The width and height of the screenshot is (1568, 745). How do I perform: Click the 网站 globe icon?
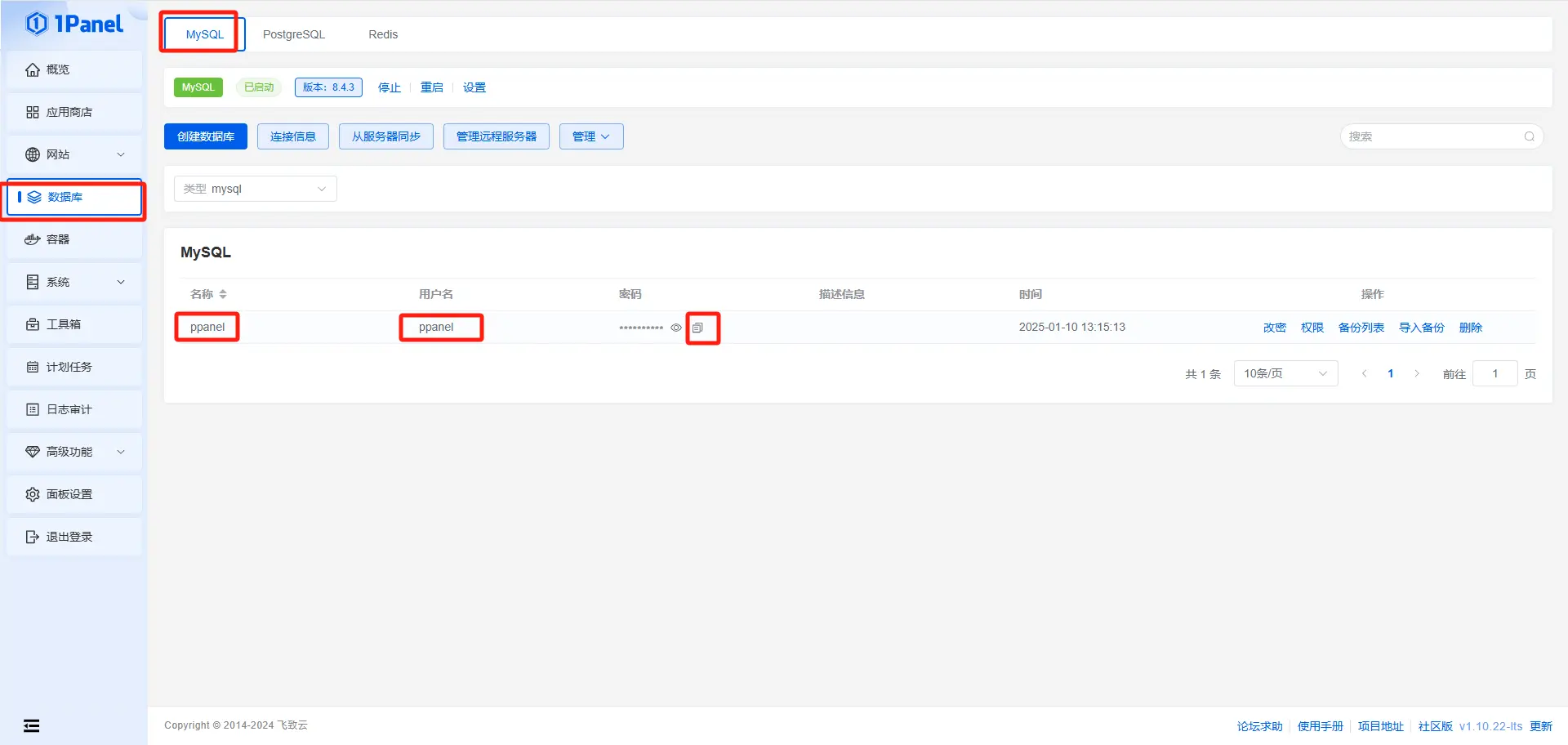pos(33,154)
